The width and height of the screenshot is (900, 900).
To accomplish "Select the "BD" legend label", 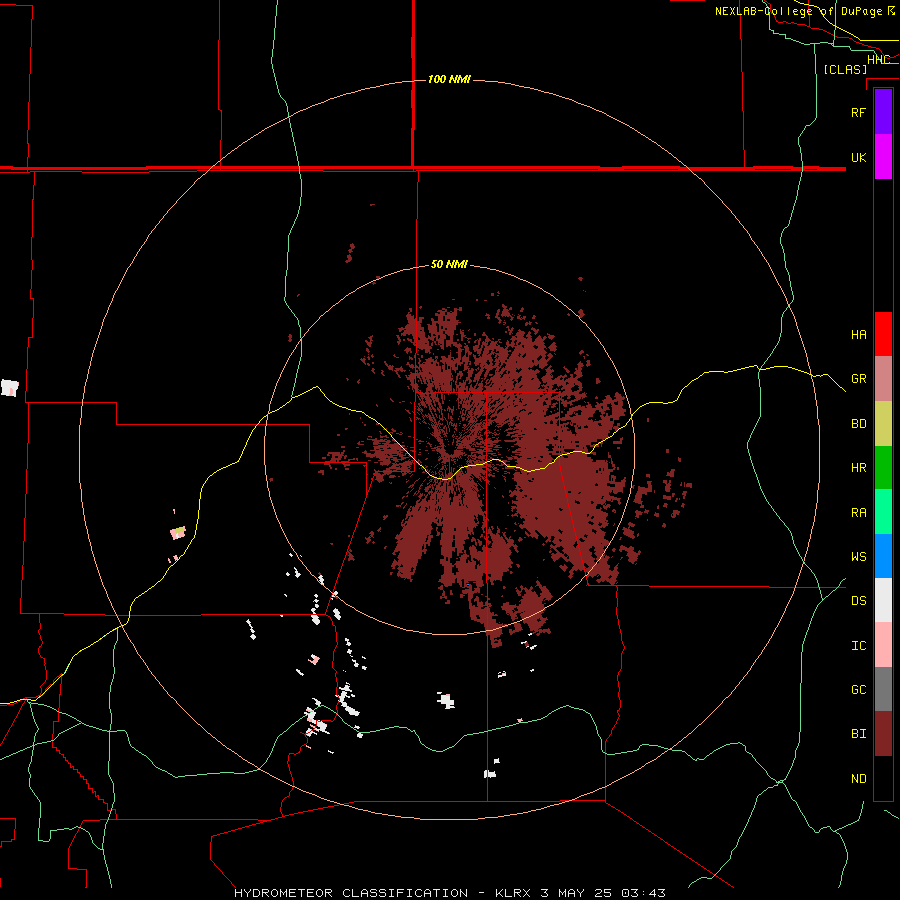I will [x=858, y=424].
